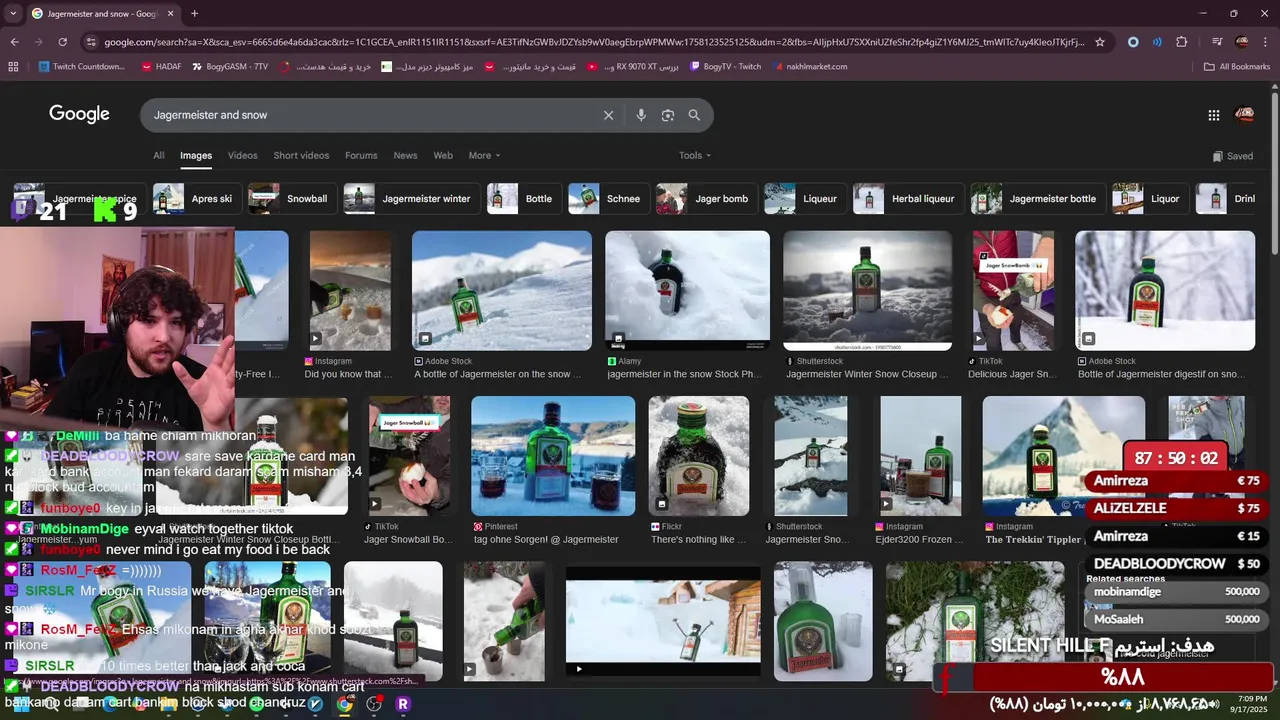Filter by Bottle chip
1280x720 pixels.
(x=523, y=199)
